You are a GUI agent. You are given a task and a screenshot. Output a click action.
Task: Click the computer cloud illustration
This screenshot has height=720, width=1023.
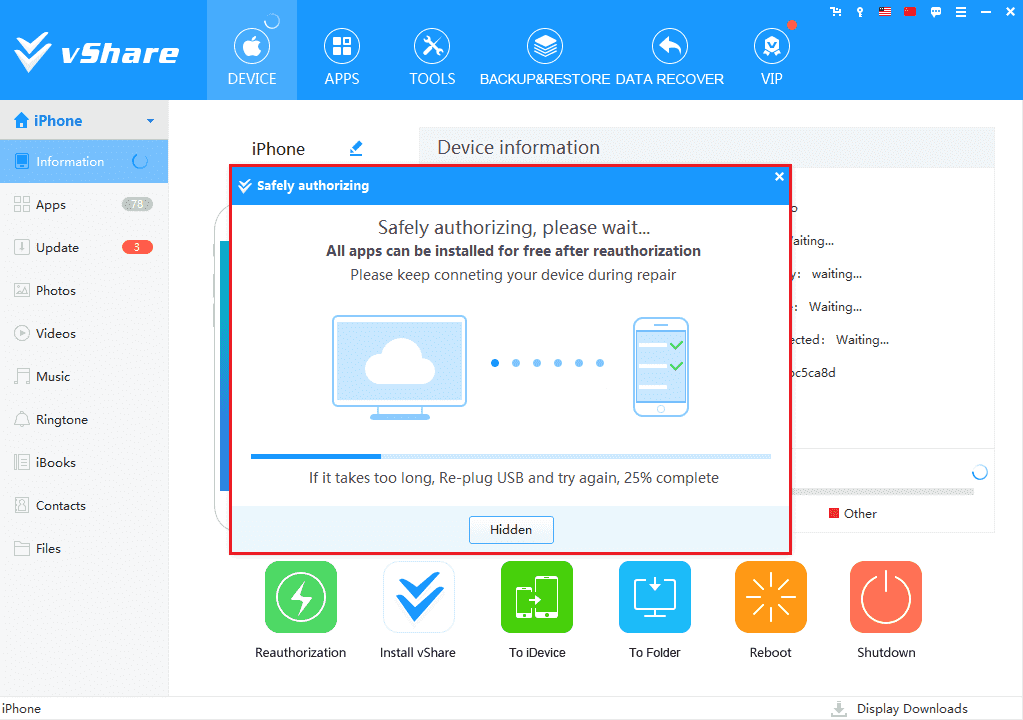[399, 367]
